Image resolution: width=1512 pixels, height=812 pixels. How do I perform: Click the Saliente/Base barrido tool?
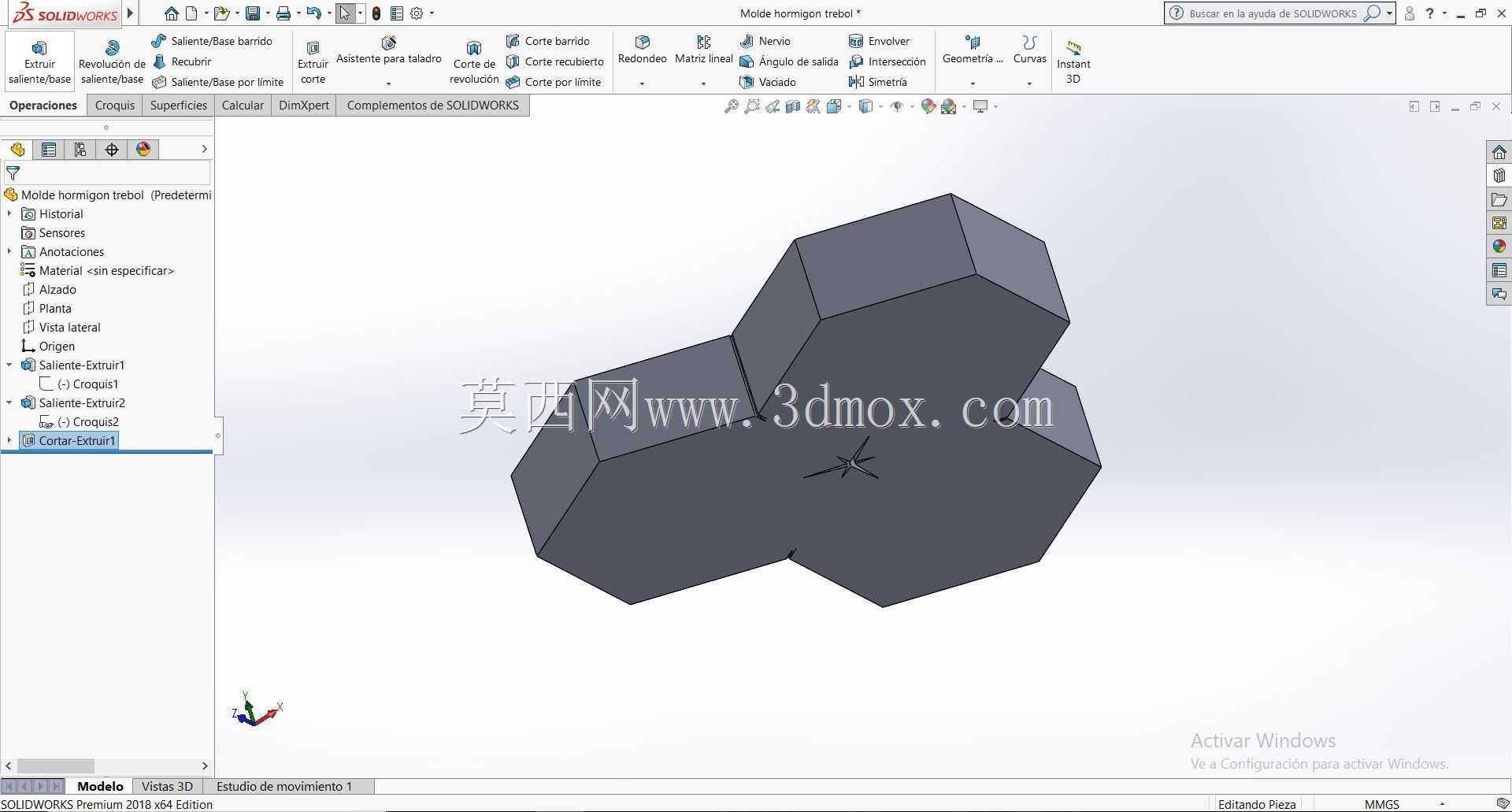pos(212,41)
